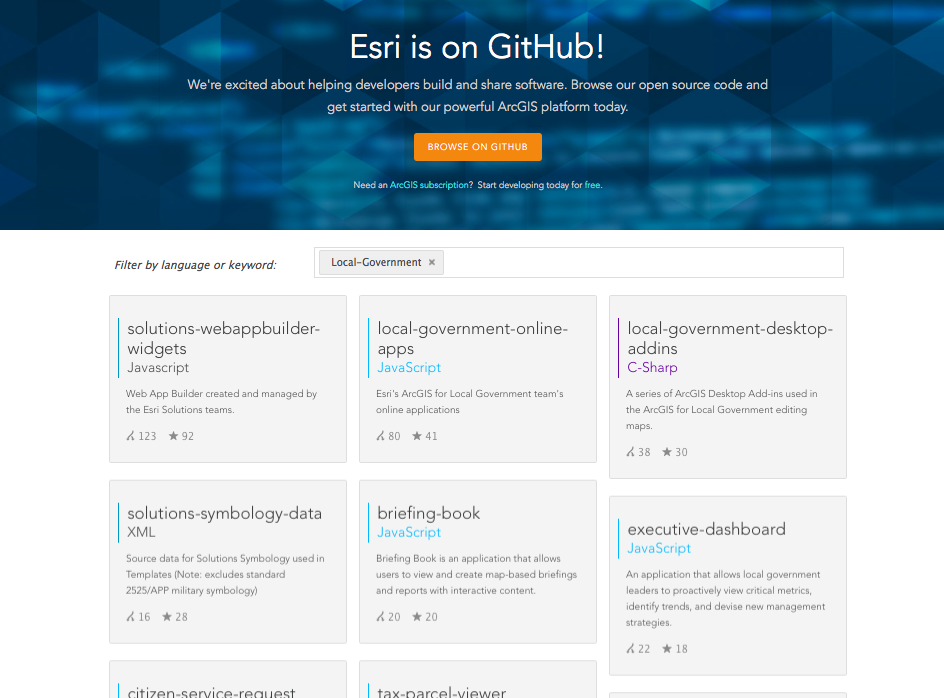The image size is (944, 698).
Task: Click fork icon on solutions-symbology-data card
Action: (x=130, y=617)
